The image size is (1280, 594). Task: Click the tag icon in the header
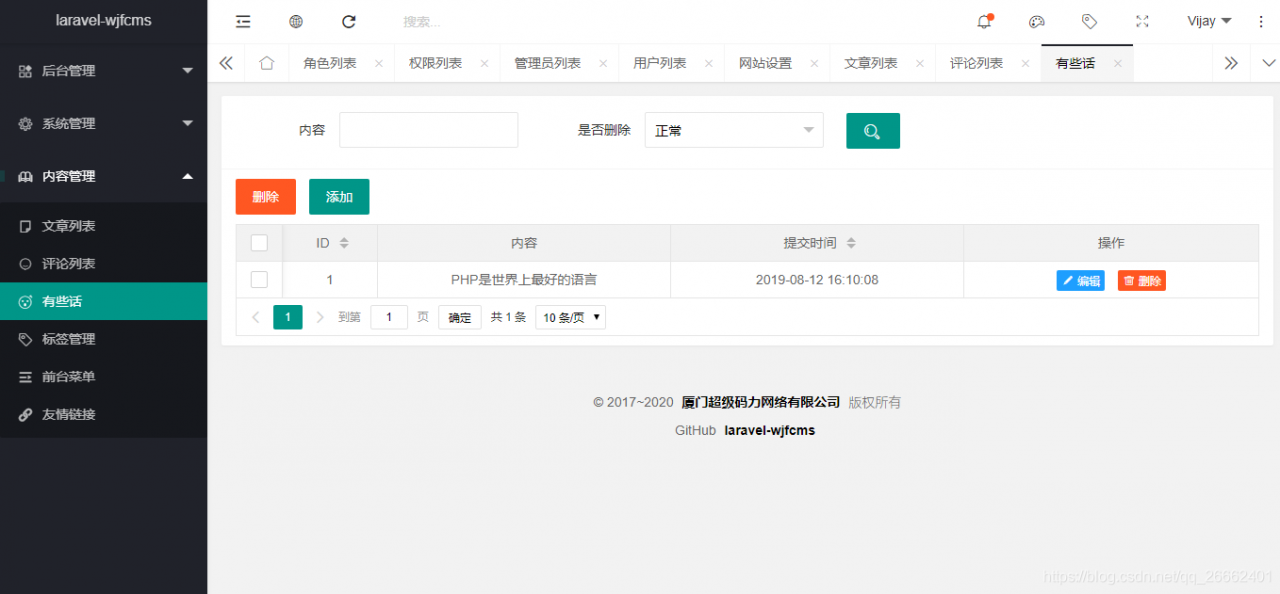point(1090,21)
